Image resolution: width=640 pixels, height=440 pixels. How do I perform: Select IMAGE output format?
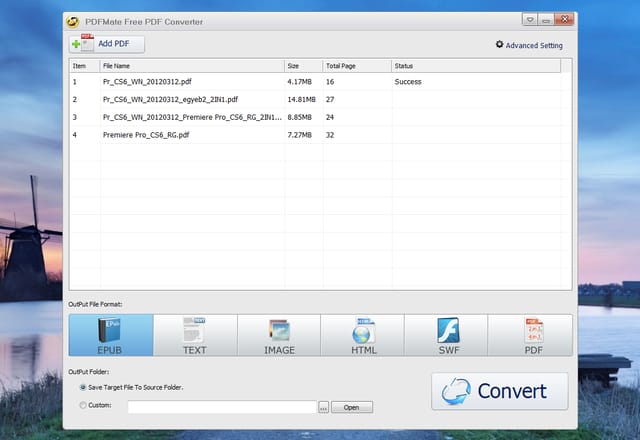click(279, 335)
